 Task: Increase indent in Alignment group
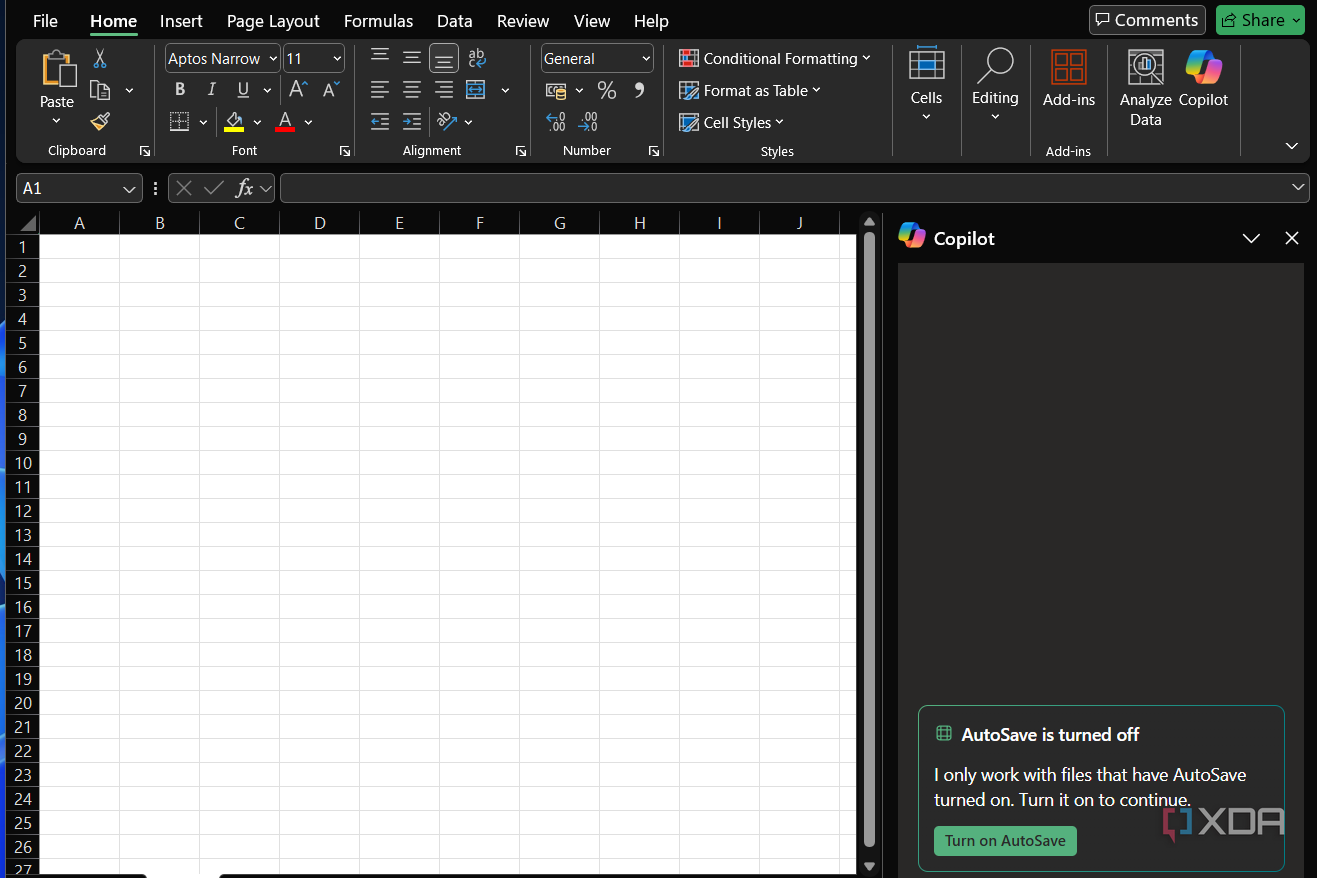click(x=412, y=122)
